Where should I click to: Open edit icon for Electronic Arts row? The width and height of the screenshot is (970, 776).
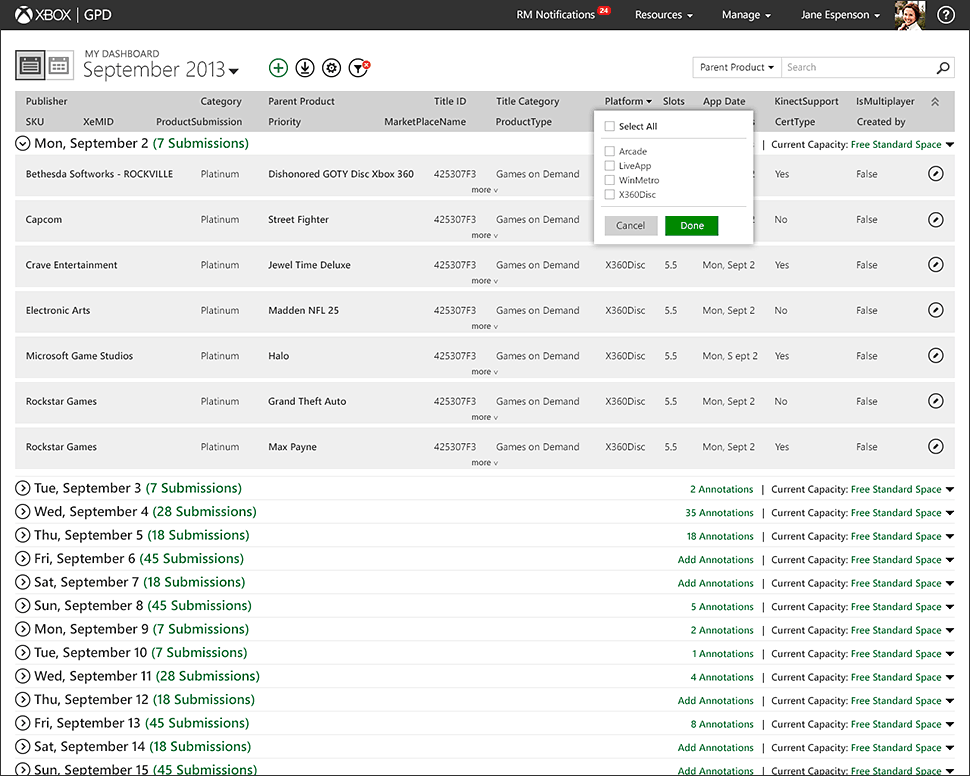(936, 310)
